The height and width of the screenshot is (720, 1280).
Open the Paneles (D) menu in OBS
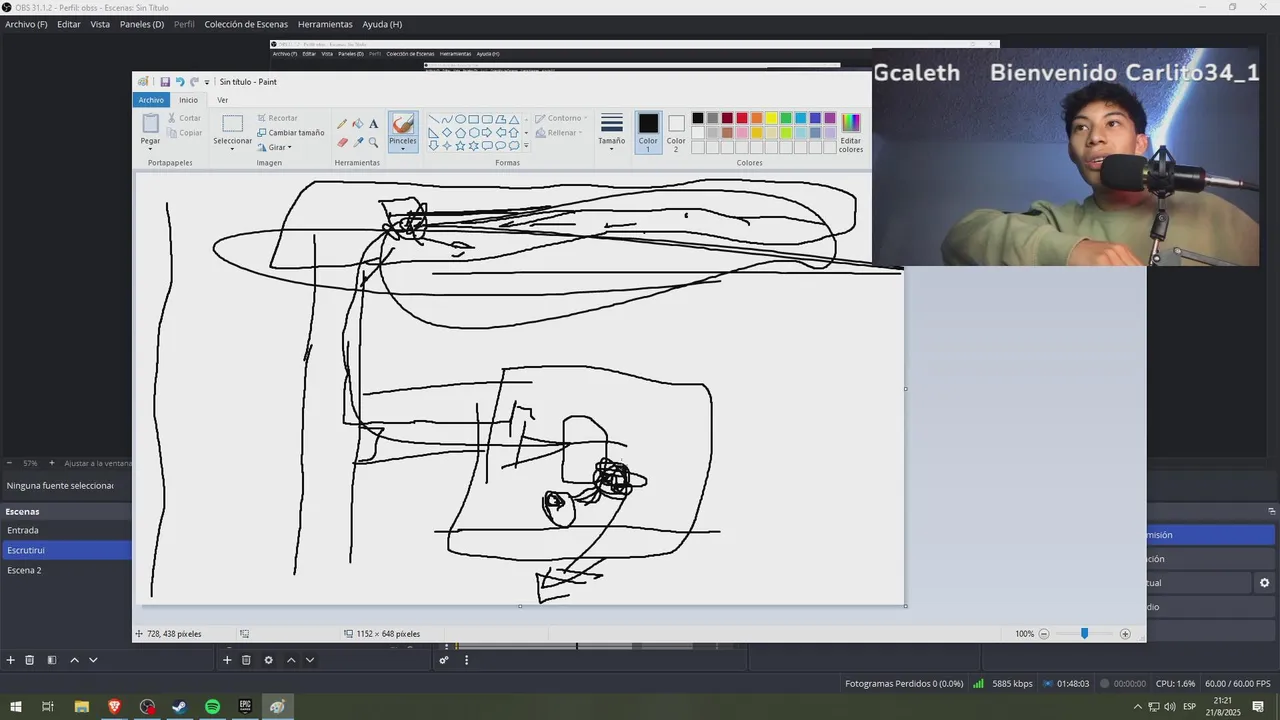point(142,24)
